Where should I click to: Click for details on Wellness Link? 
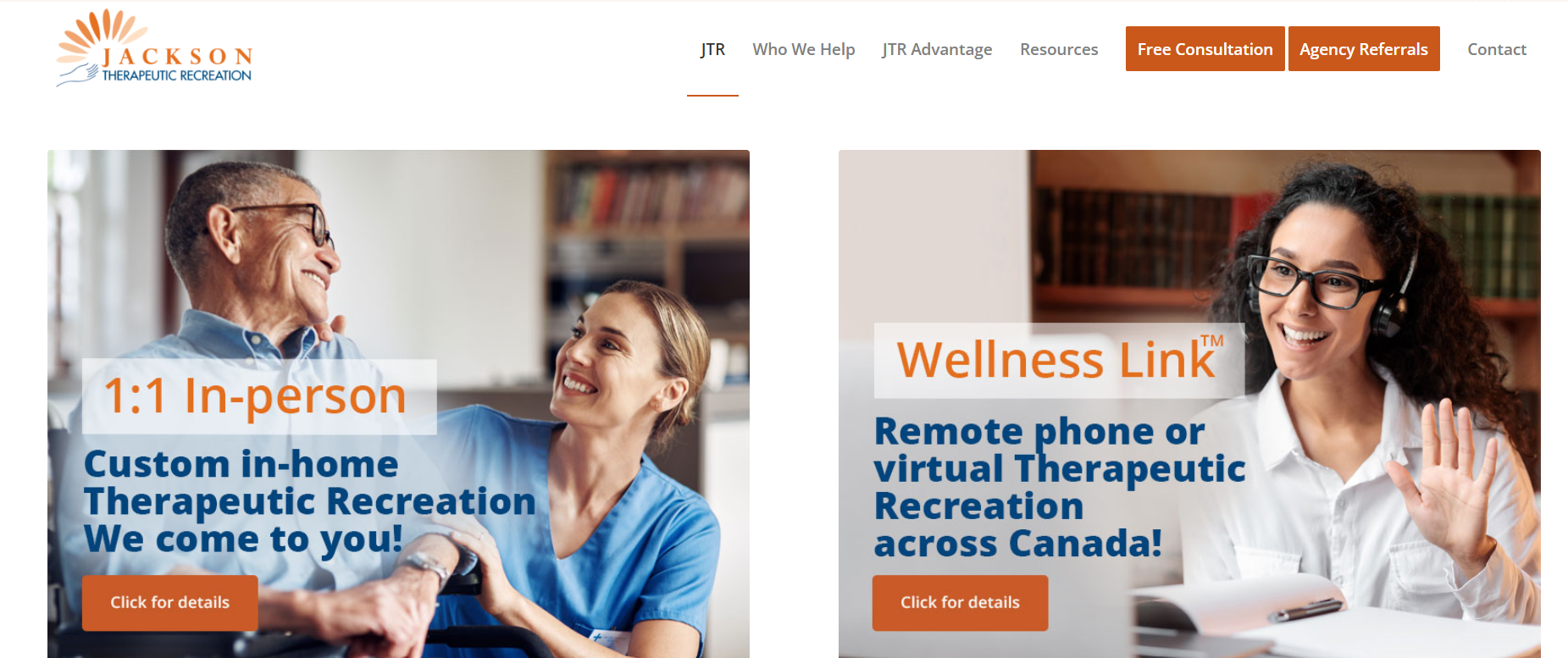(960, 602)
